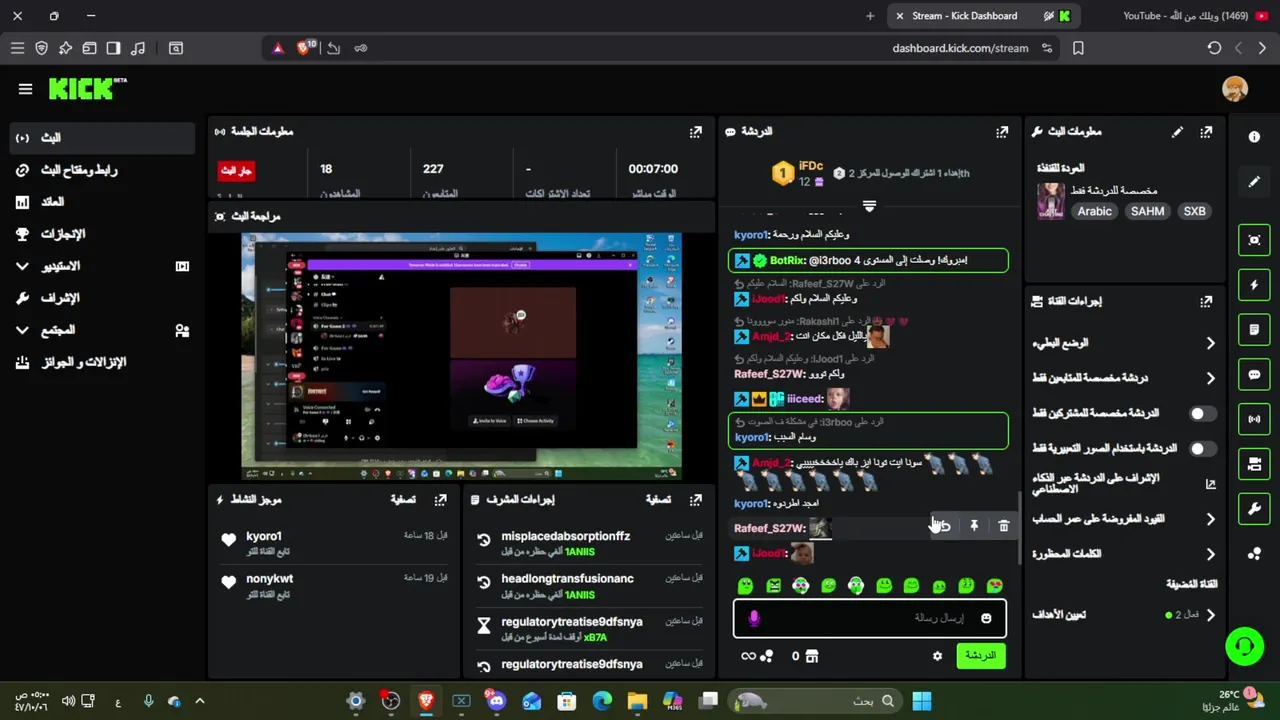Screen dimensions: 1280x720
Task: Expand slow mode channel action
Action: (x=1210, y=343)
